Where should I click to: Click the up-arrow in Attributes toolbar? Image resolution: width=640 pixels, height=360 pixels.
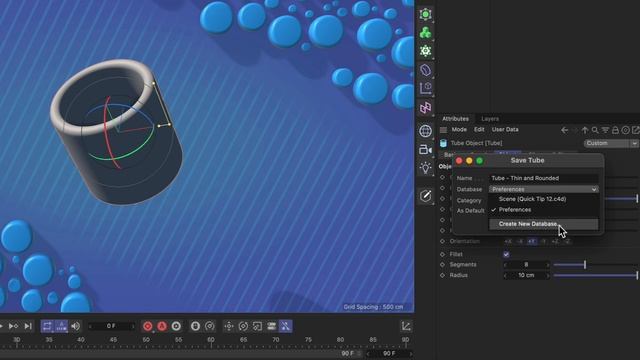585,130
